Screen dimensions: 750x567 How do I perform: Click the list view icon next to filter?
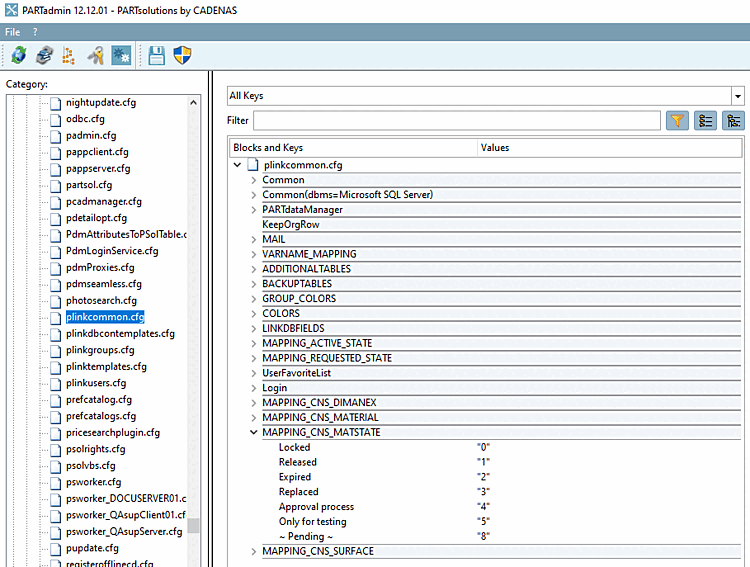[706, 121]
